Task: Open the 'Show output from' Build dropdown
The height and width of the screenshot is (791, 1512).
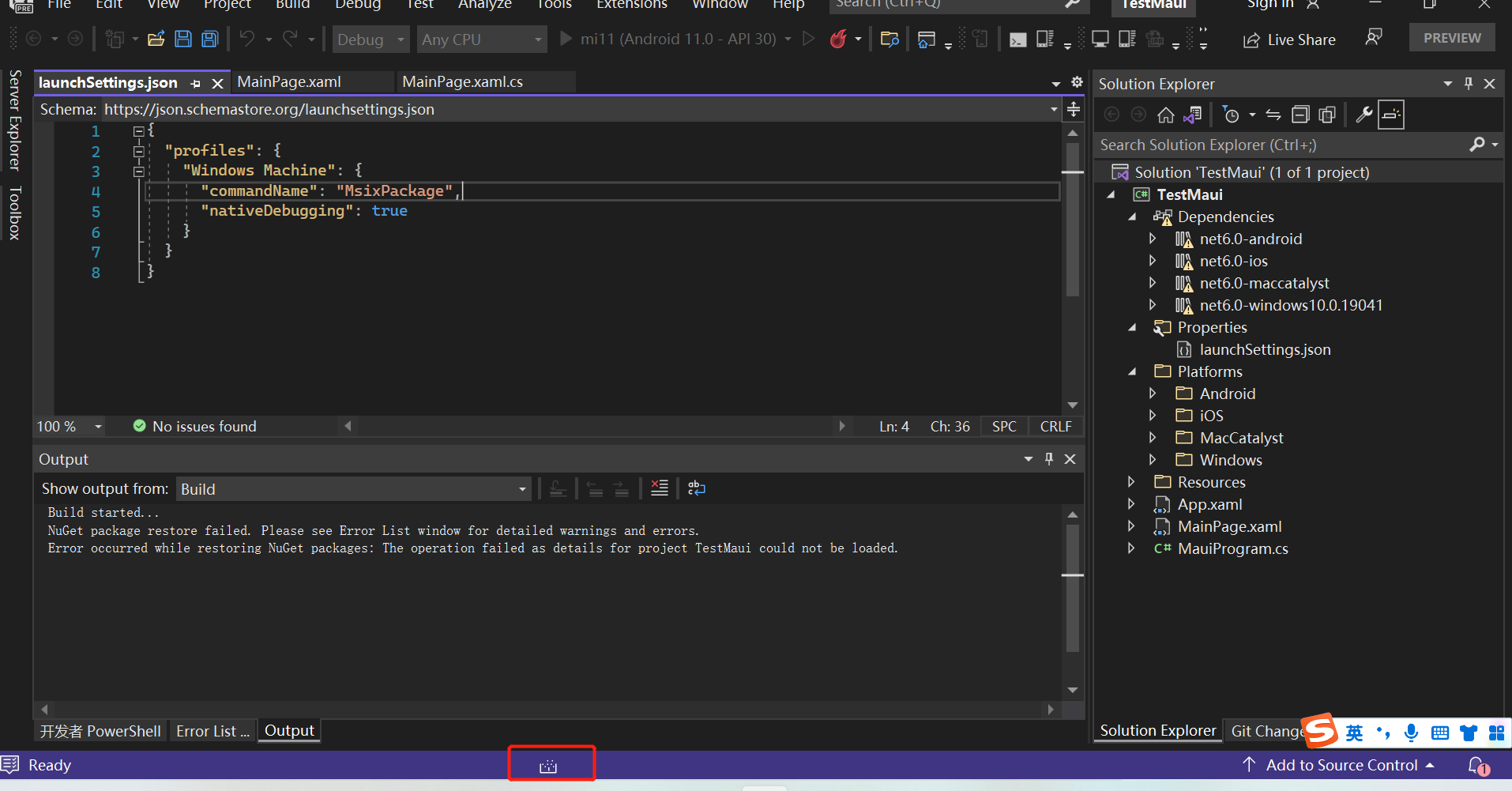Action: pyautogui.click(x=353, y=489)
